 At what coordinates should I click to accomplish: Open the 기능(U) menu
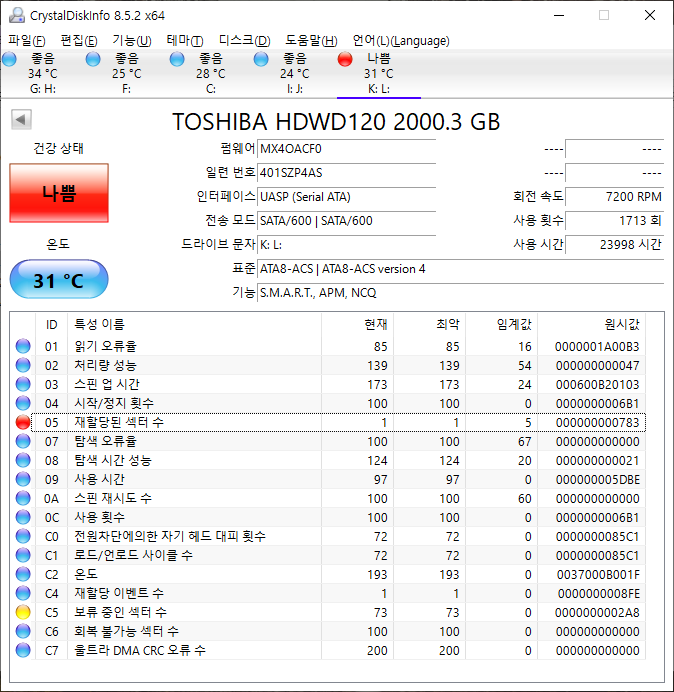[132, 41]
